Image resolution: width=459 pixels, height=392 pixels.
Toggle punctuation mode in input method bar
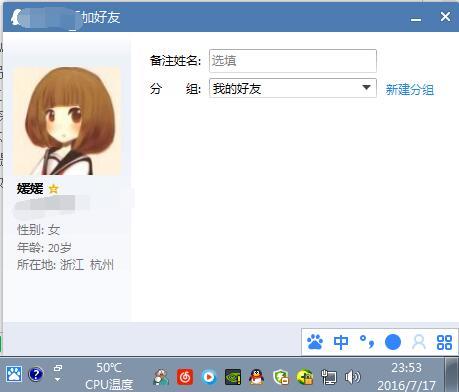point(367,342)
